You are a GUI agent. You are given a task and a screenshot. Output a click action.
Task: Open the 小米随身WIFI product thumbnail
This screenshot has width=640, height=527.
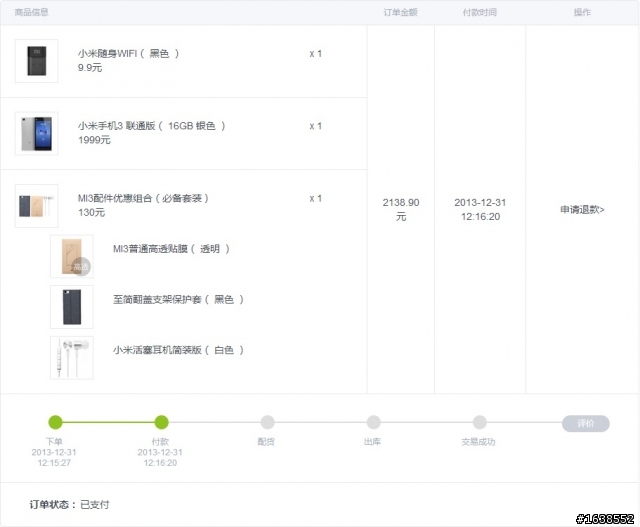click(x=36, y=61)
